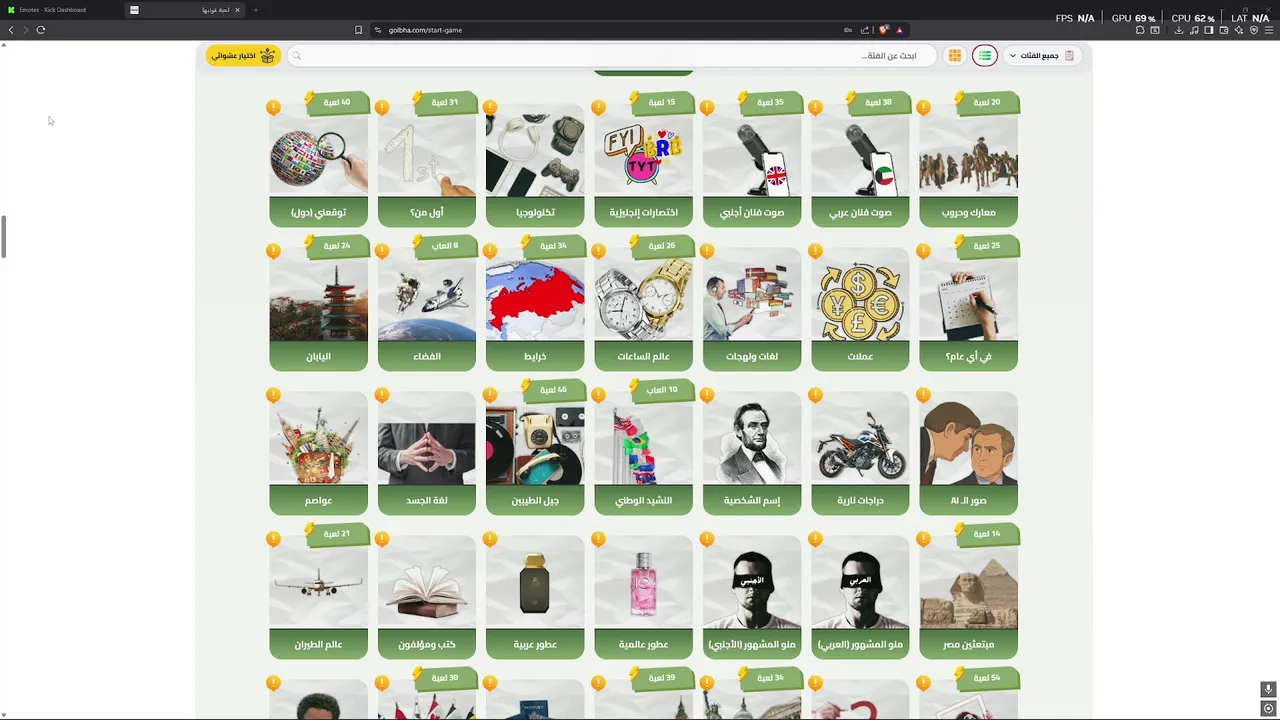Open the Brave Shields icon

pyautogui.click(x=884, y=30)
